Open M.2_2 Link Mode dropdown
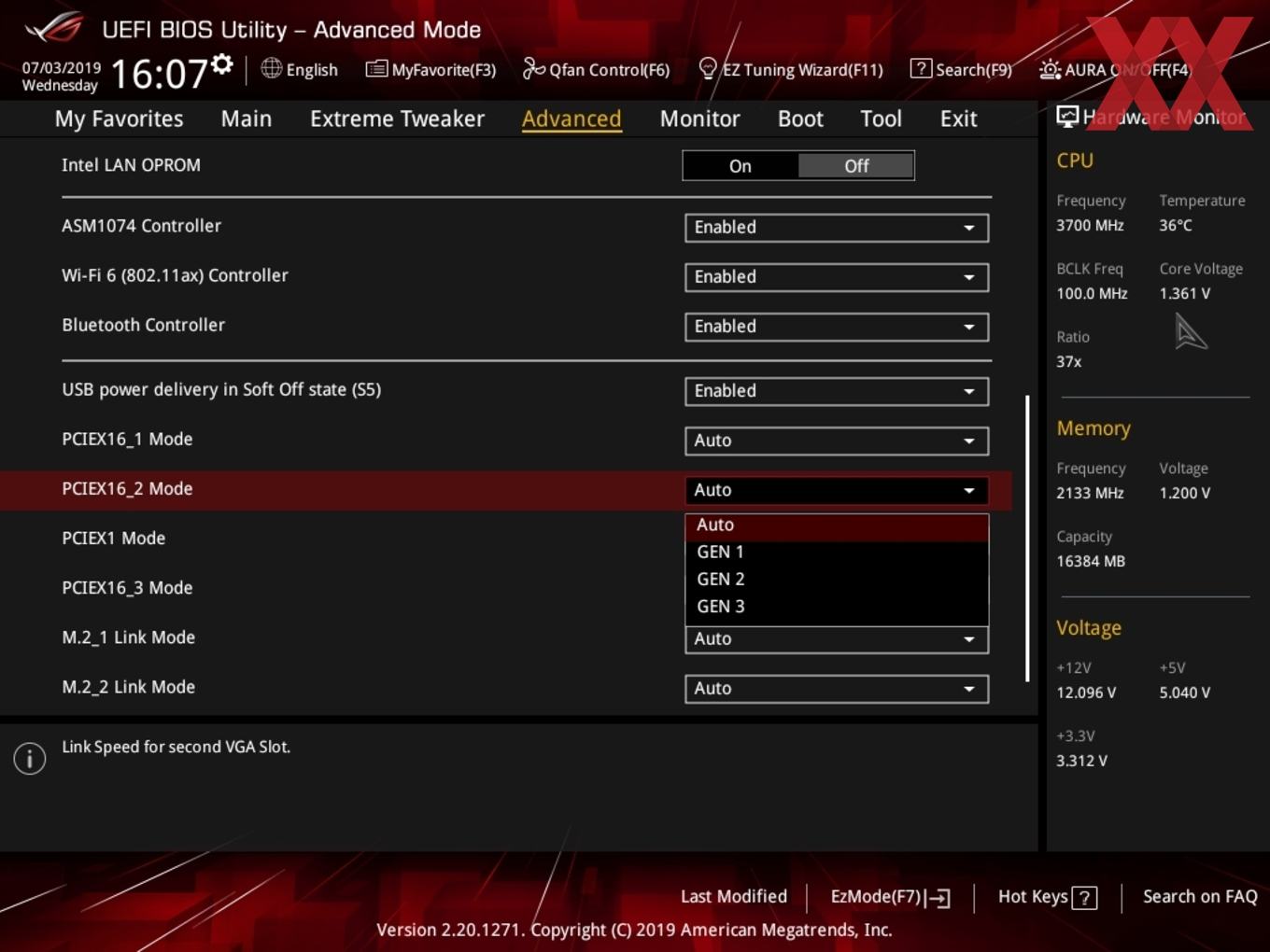The height and width of the screenshot is (952, 1270). [837, 688]
